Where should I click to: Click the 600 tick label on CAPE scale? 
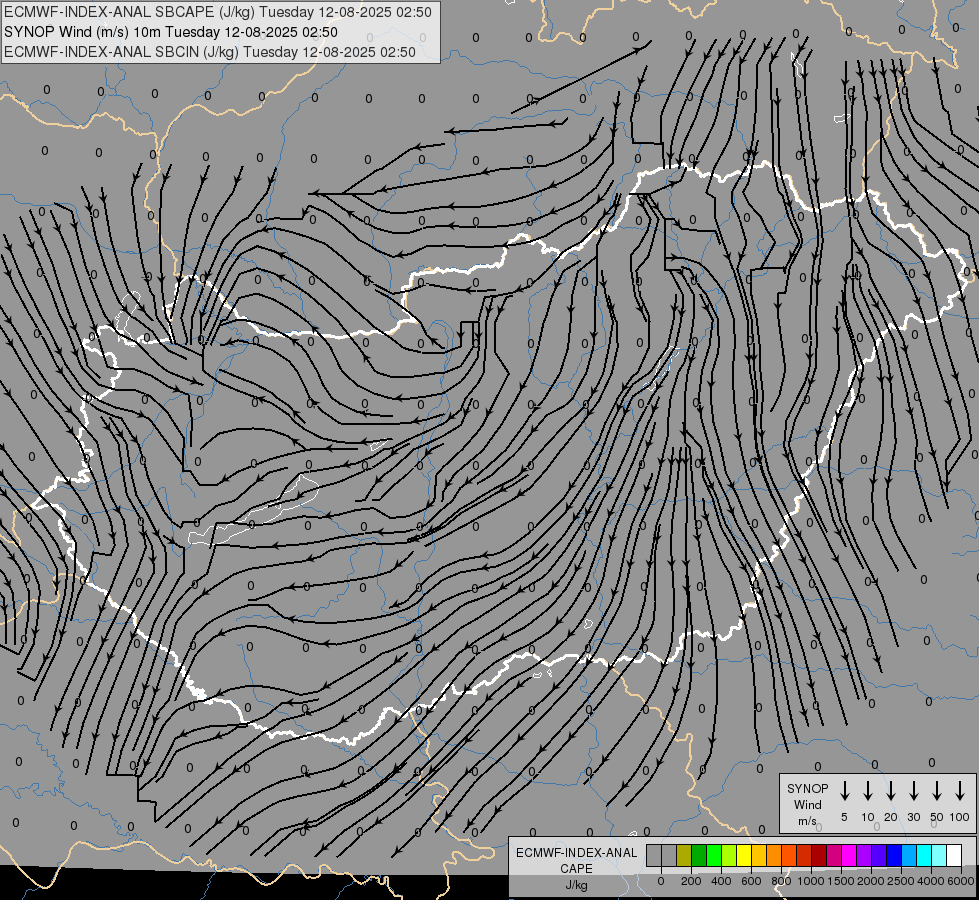[751, 881]
